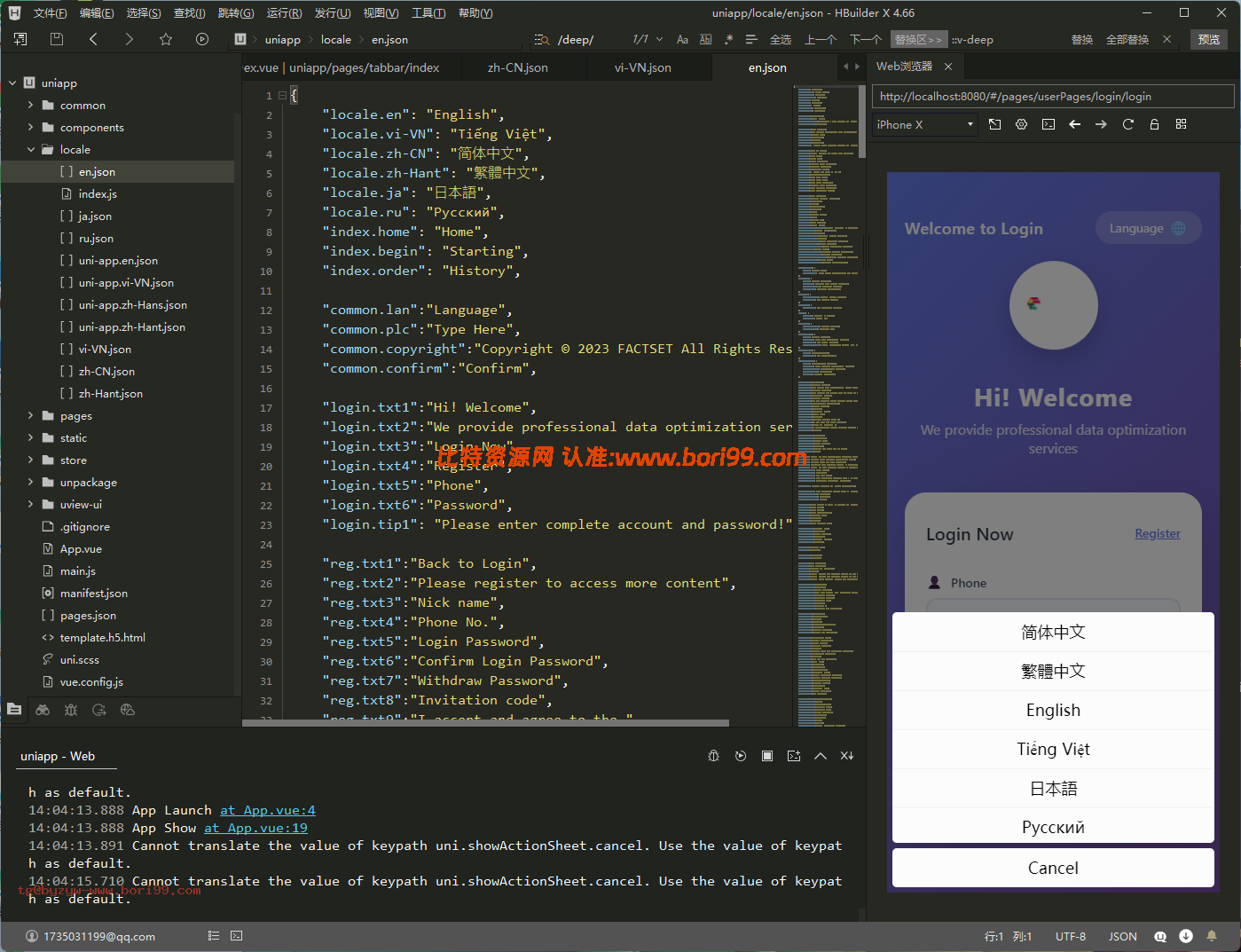Close the search bar with X
This screenshot has height=952, width=1241.
click(1166, 39)
